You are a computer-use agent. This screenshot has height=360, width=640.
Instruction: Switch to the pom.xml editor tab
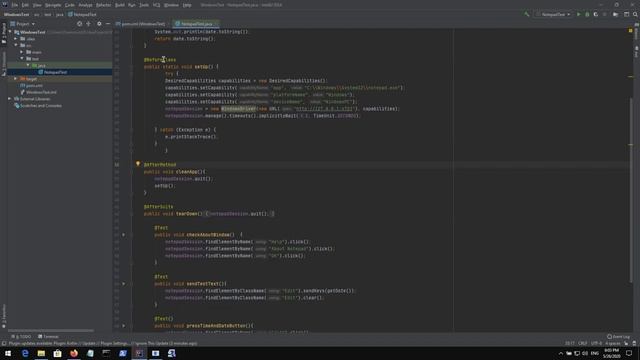tap(141, 24)
